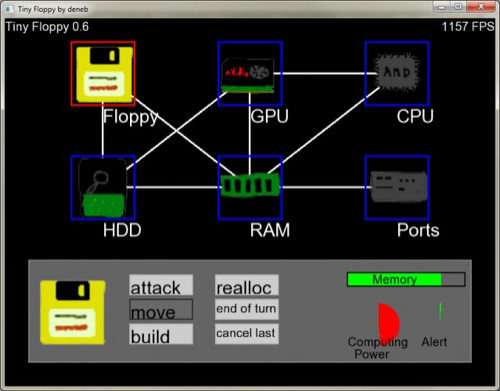Close the Tiny Floppy window
500x391 pixels.
[481, 7]
